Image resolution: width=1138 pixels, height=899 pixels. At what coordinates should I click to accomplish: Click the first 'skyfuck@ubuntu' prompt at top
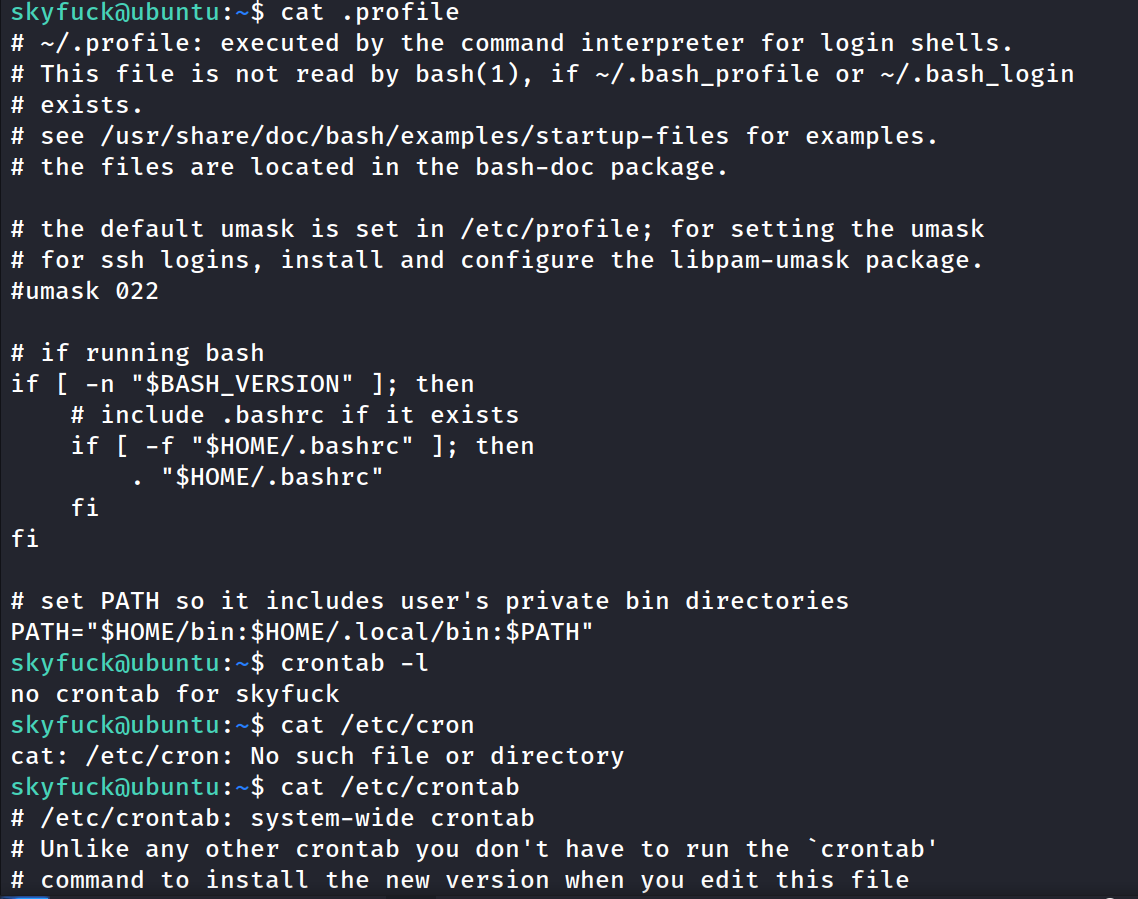tap(114, 13)
